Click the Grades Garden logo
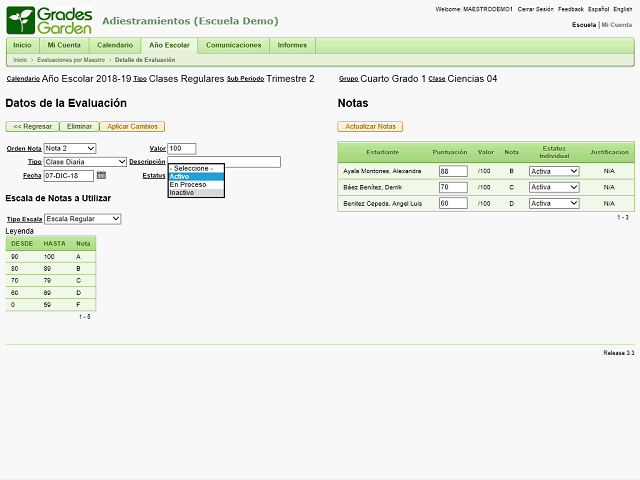The width and height of the screenshot is (640, 480). pos(49,20)
